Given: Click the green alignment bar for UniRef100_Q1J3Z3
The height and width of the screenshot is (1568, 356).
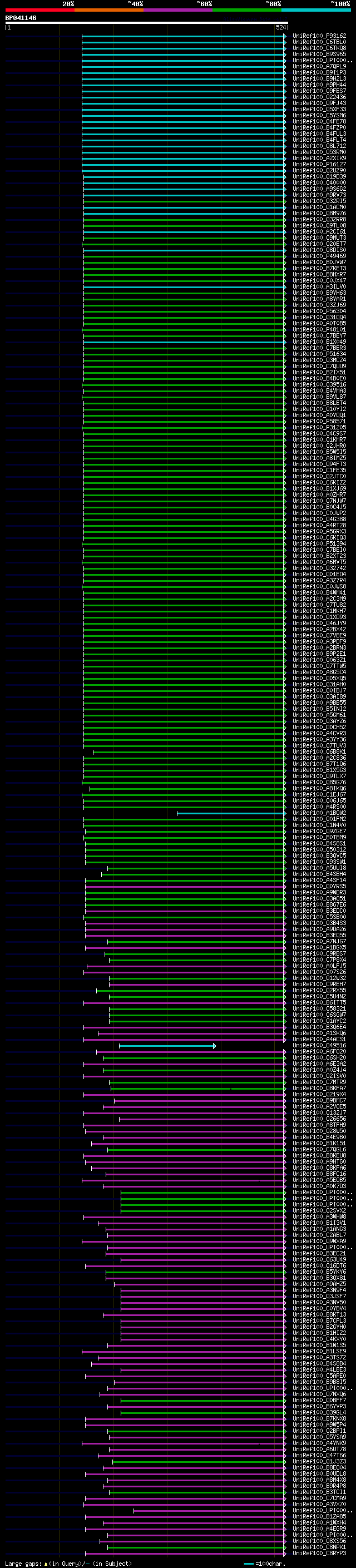Looking at the screenshot, I should pyautogui.click(x=199, y=1461).
